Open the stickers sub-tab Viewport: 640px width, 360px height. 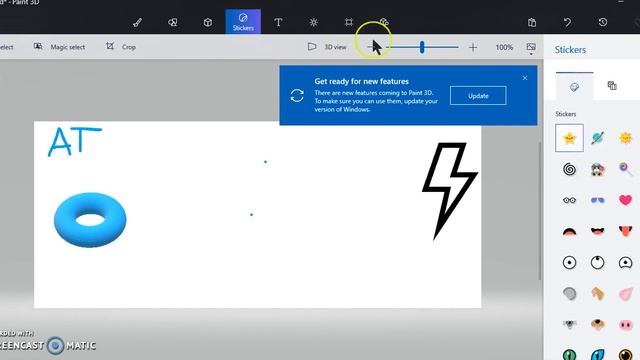click(574, 87)
